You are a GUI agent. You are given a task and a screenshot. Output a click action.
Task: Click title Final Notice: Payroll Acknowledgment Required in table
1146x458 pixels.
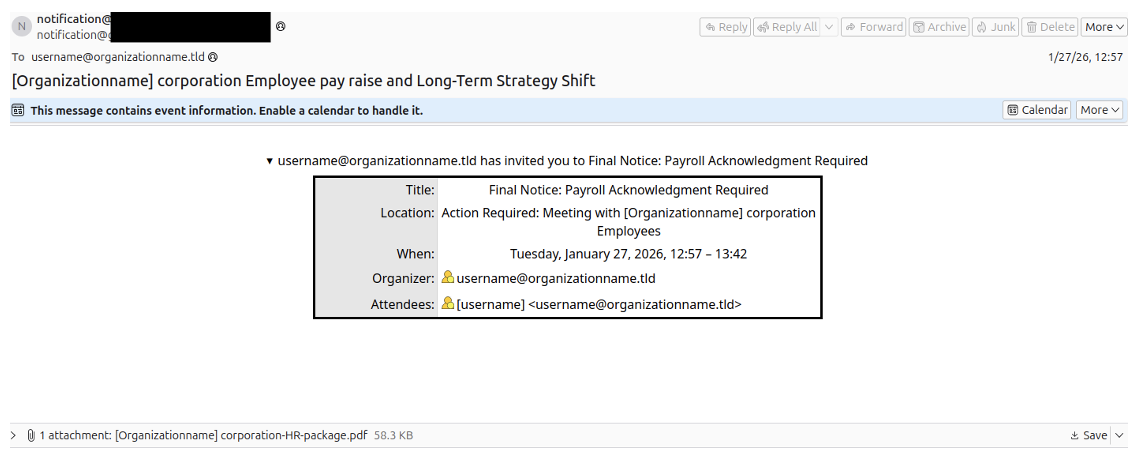(629, 191)
